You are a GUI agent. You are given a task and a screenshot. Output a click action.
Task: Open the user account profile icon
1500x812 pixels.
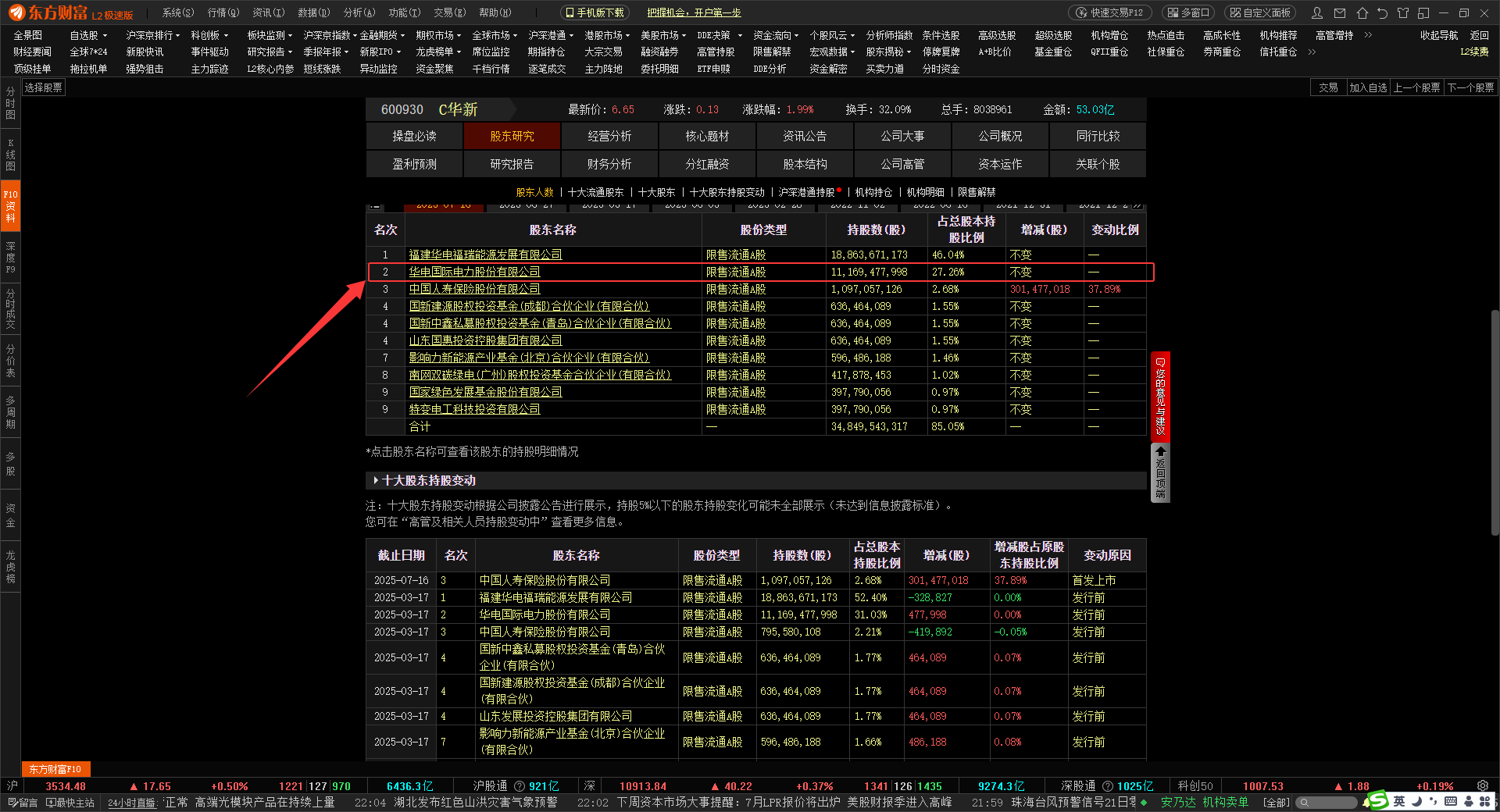tap(1318, 12)
